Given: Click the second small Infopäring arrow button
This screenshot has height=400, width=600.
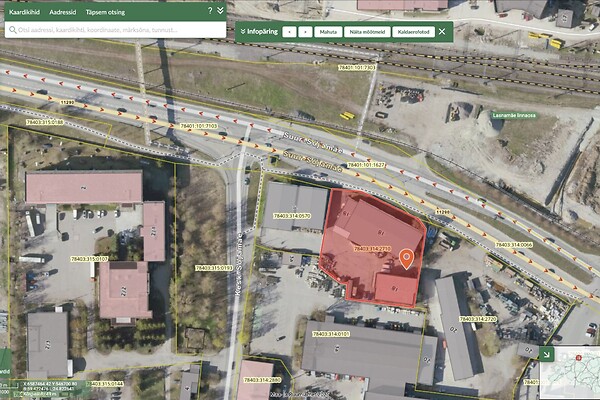Looking at the screenshot, I should (x=305, y=32).
